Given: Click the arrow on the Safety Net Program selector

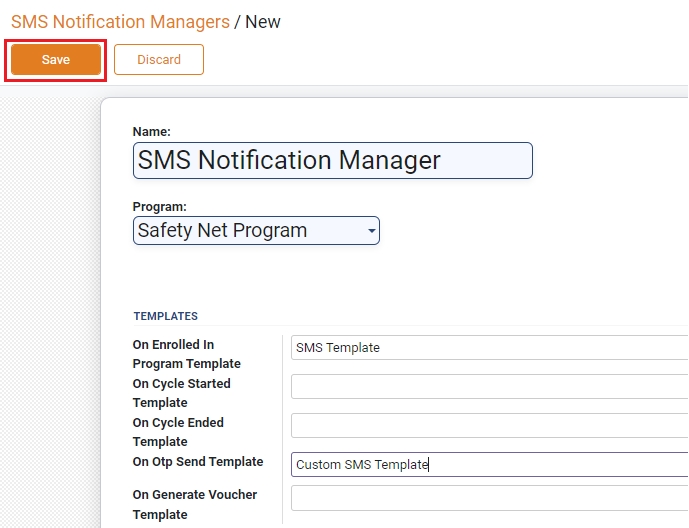Looking at the screenshot, I should pyautogui.click(x=371, y=231).
